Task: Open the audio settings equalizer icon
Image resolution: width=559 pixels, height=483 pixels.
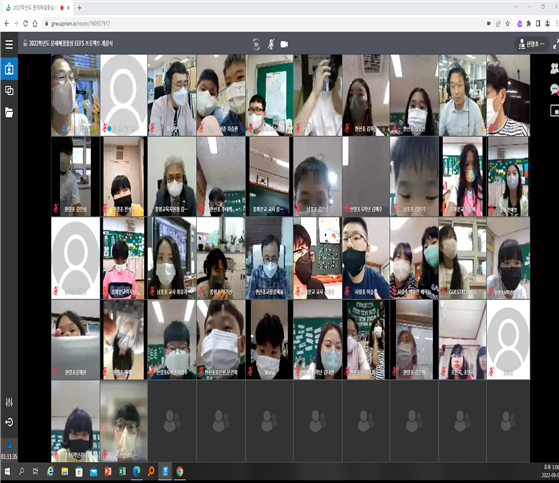Action: tap(9, 402)
